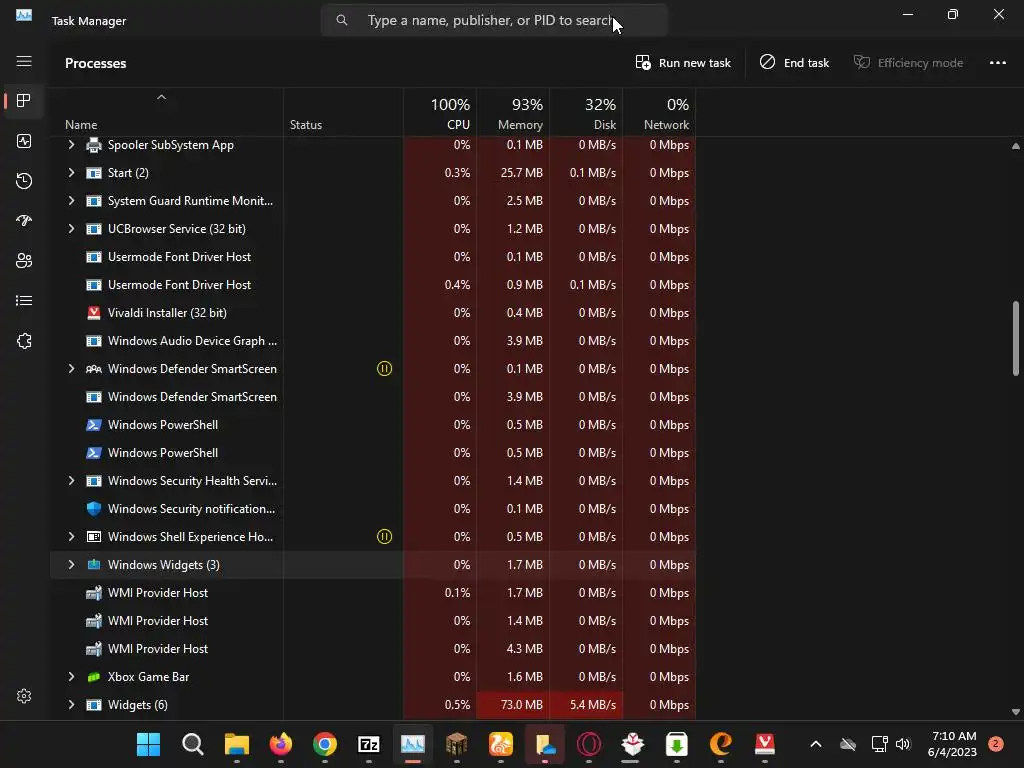This screenshot has height=768, width=1024.
Task: Show hidden system tray icons
Action: tap(816, 744)
